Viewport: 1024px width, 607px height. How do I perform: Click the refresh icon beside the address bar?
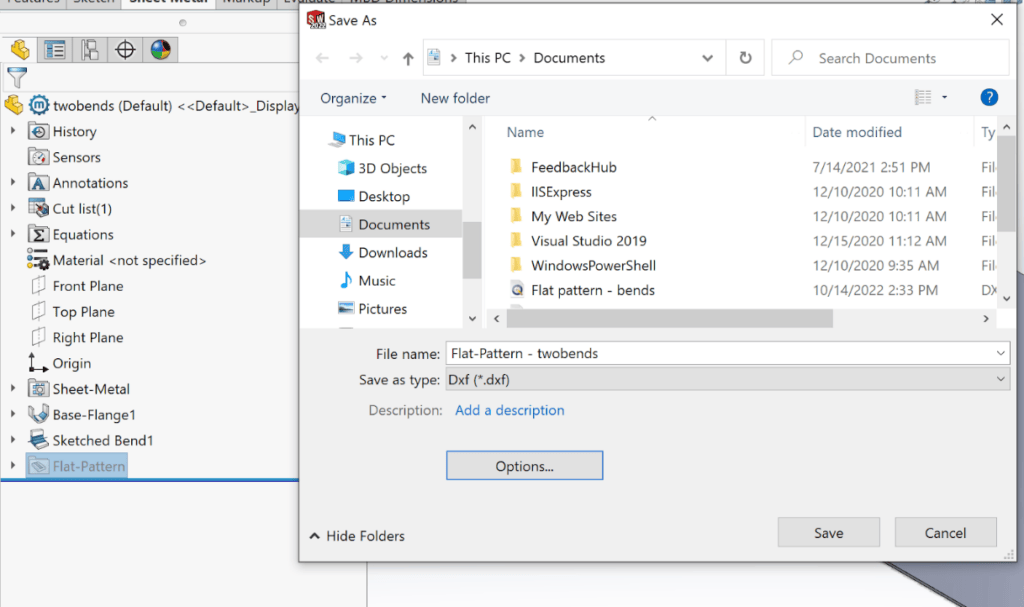[x=745, y=57]
